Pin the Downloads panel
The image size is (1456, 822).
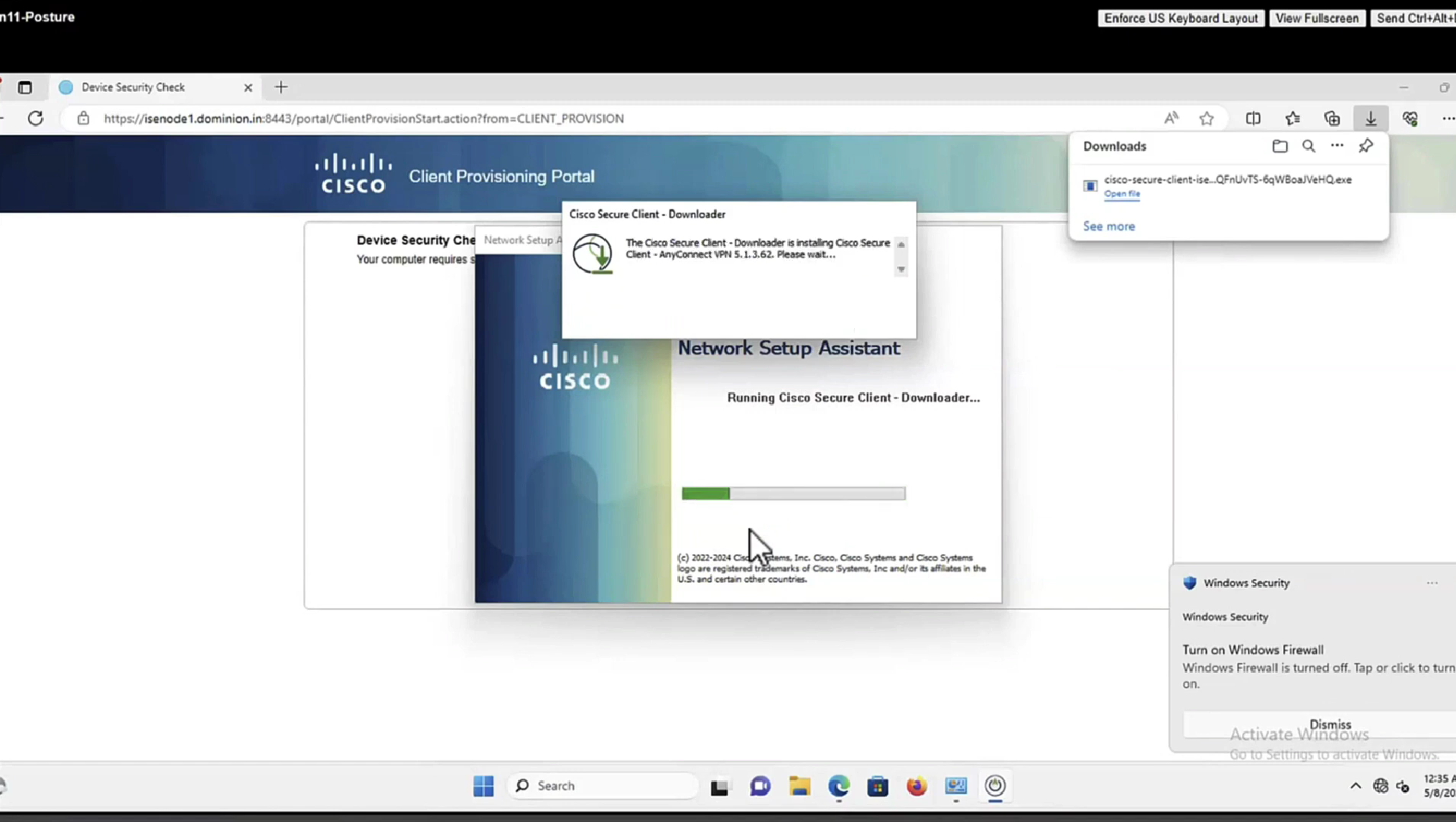[x=1365, y=146]
